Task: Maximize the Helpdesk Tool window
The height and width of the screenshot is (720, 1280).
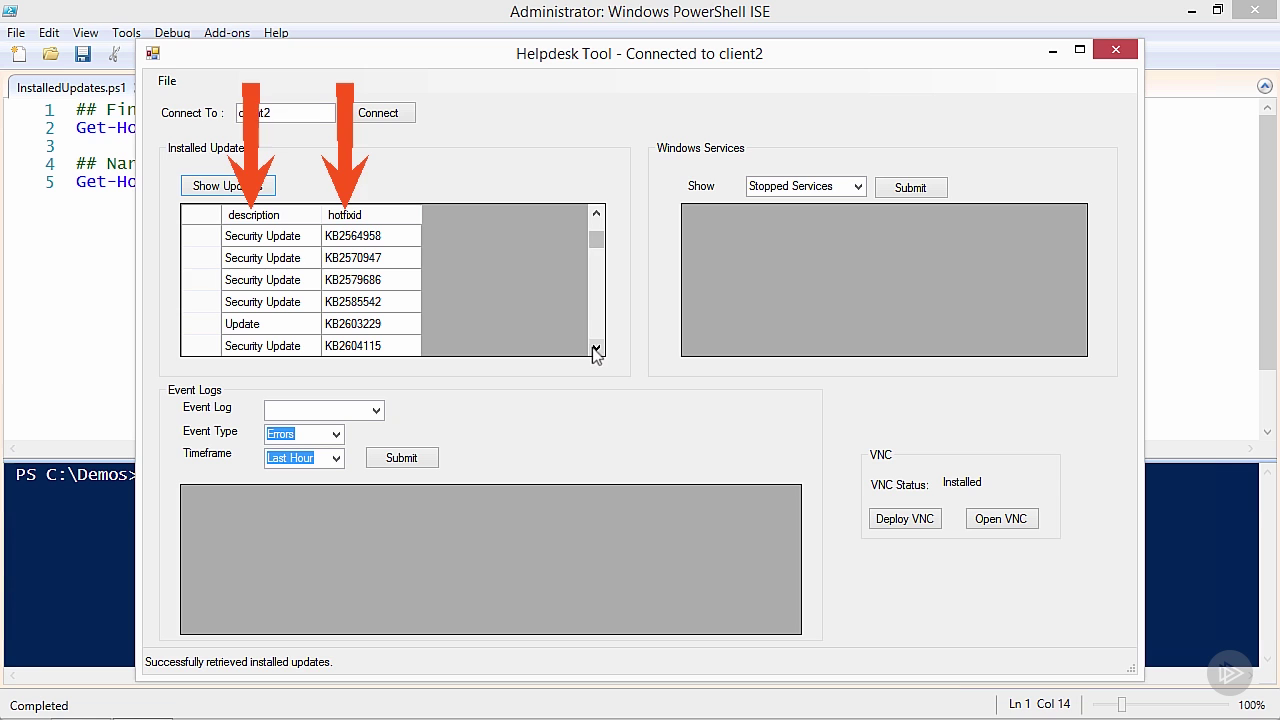Action: tap(1080, 50)
